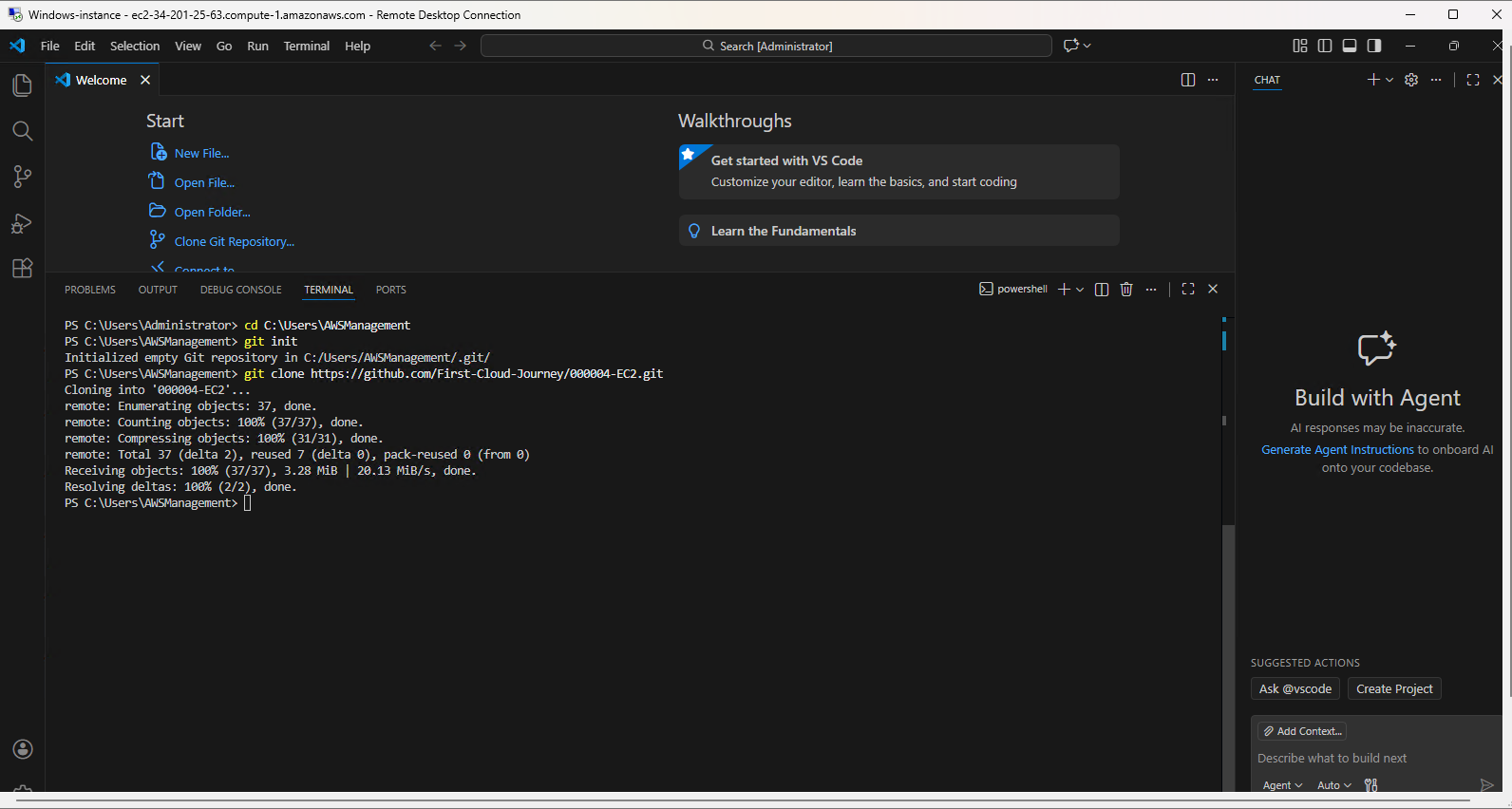Open the Extensions view
The height and width of the screenshot is (809, 1512).
coord(23,269)
